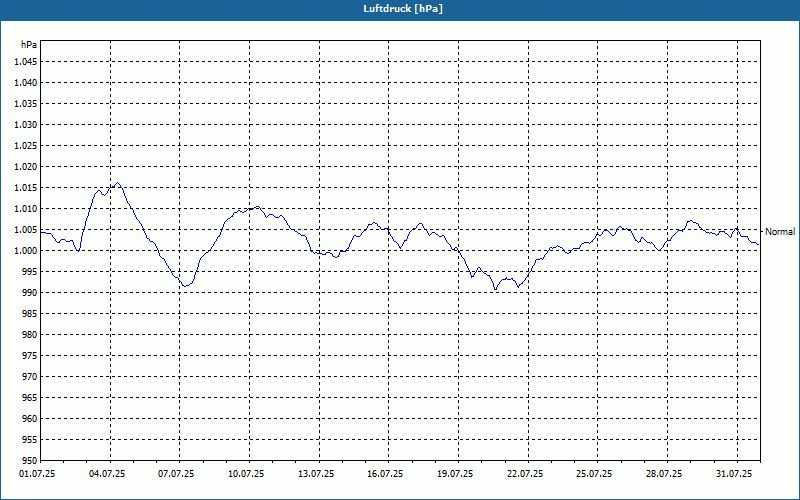This screenshot has width=800, height=500.
Task: Select the 1.035 y-axis value
Action: (26, 104)
